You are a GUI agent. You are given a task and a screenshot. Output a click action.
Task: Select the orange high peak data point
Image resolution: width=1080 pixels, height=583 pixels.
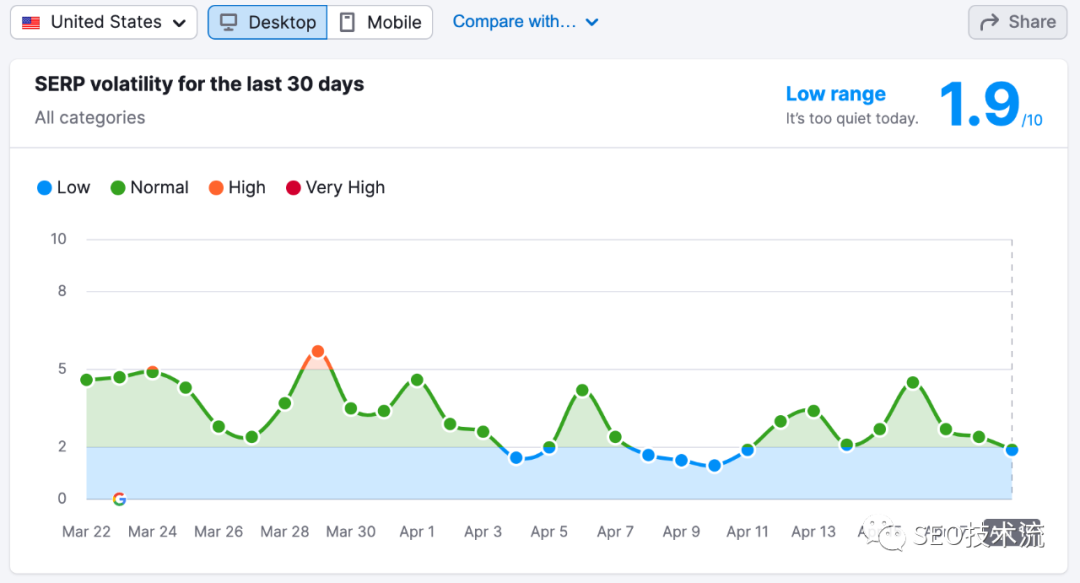[318, 351]
